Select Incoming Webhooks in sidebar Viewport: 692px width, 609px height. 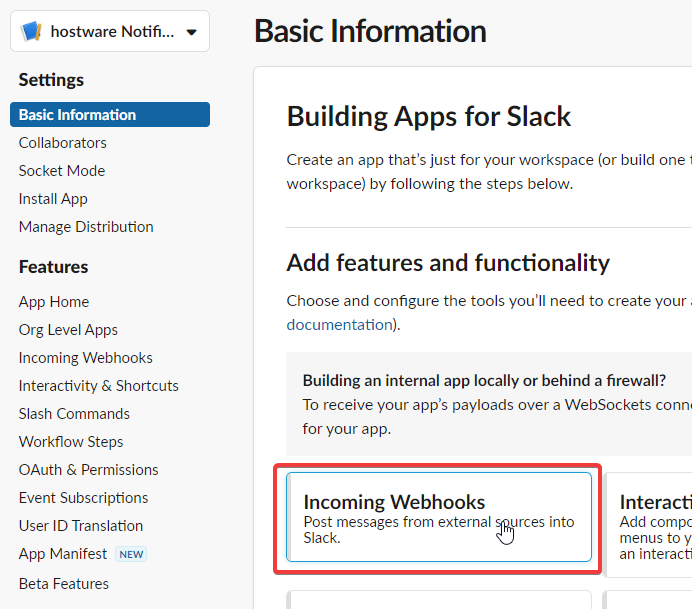[x=85, y=358]
